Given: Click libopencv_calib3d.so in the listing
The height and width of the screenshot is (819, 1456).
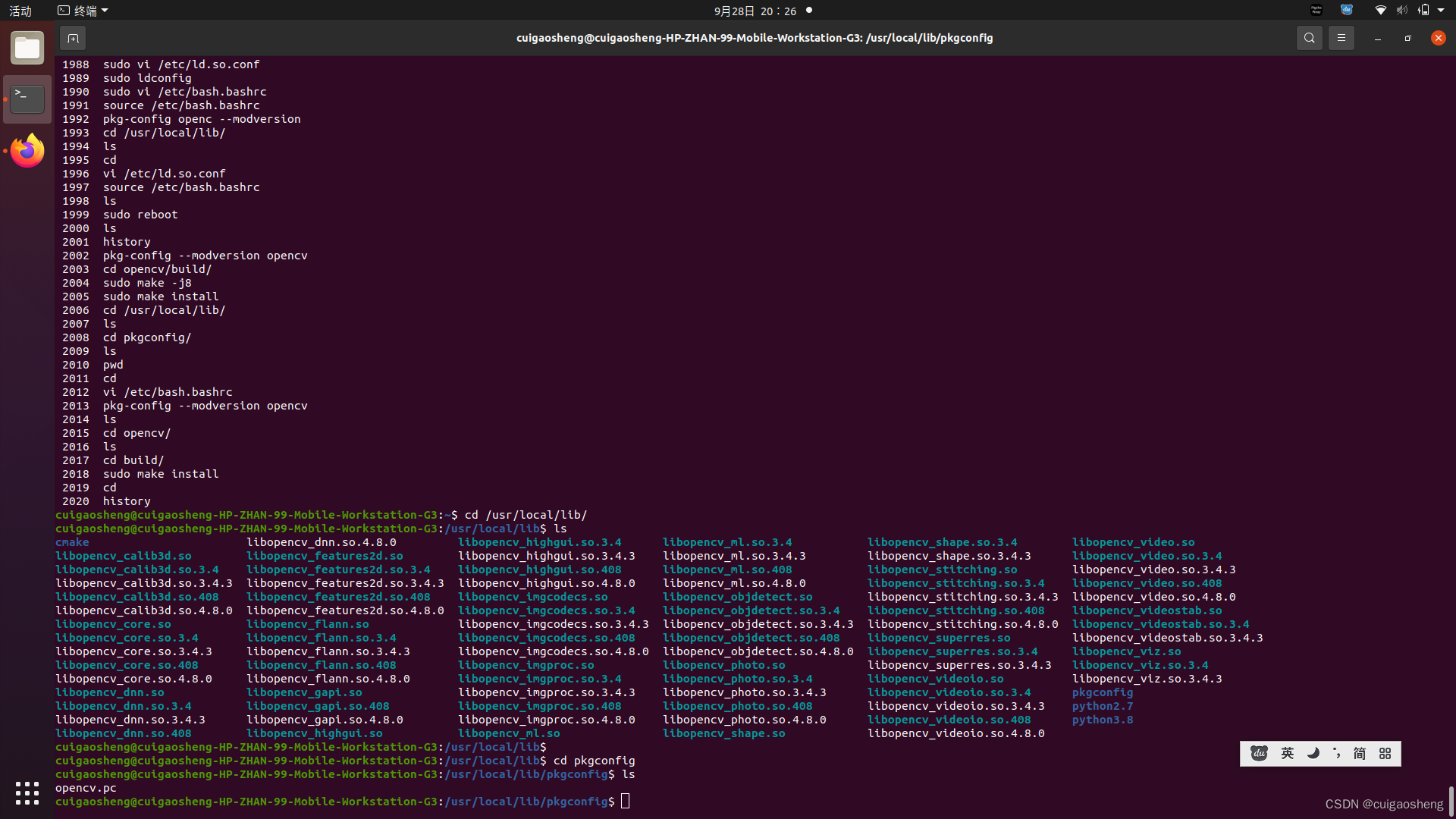Looking at the screenshot, I should pyautogui.click(x=124, y=556).
